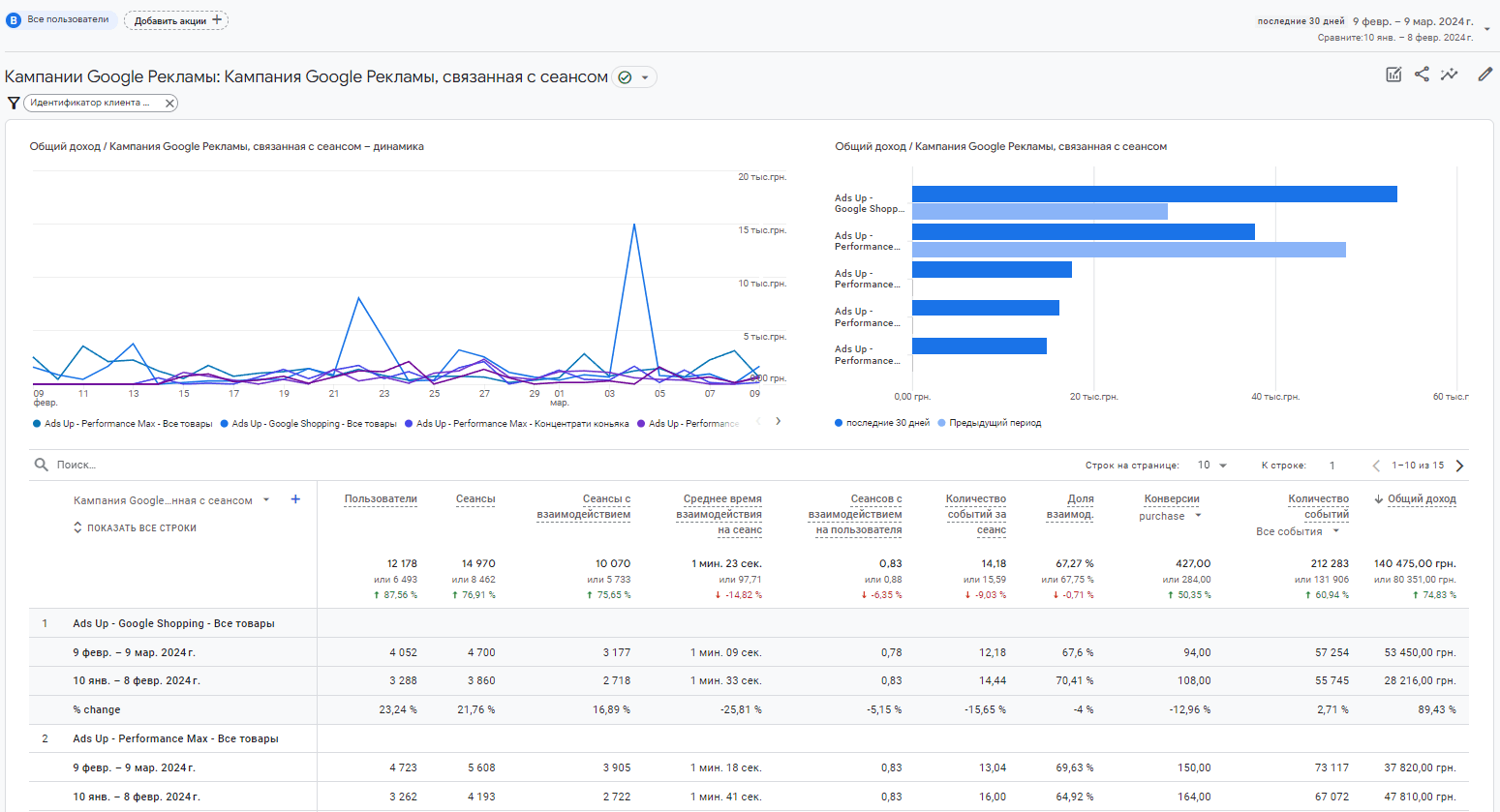Click Добавить акции comparison button
Image resolution: width=1500 pixels, height=812 pixels.
pyautogui.click(x=176, y=20)
